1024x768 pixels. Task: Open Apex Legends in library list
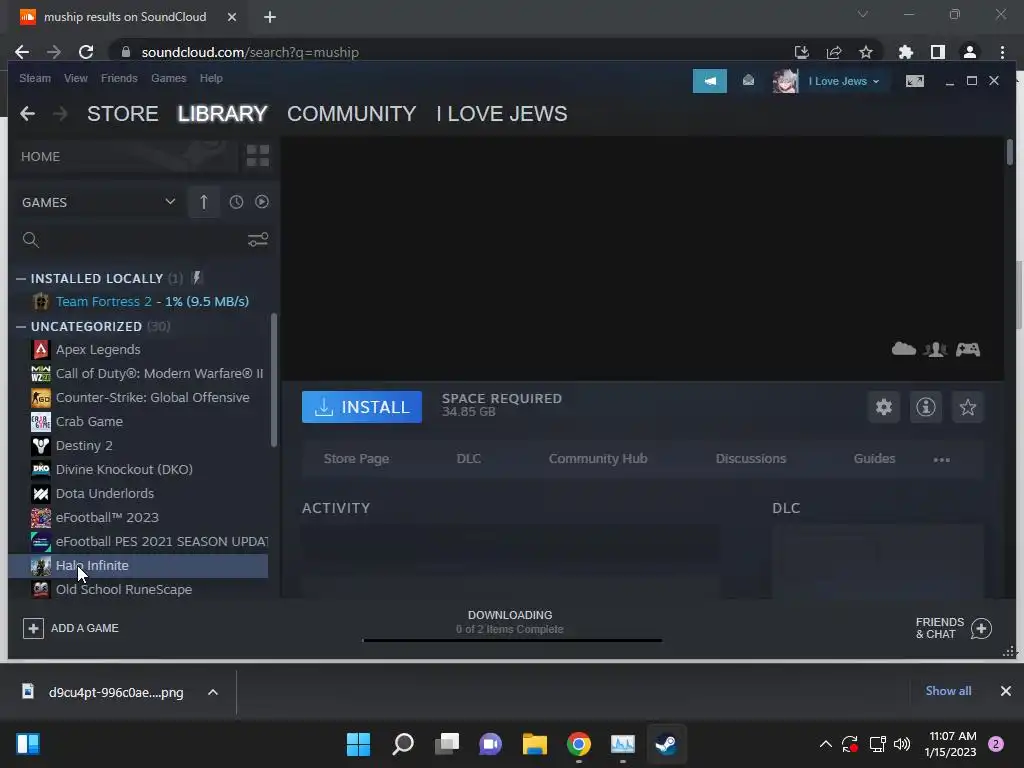coord(98,349)
